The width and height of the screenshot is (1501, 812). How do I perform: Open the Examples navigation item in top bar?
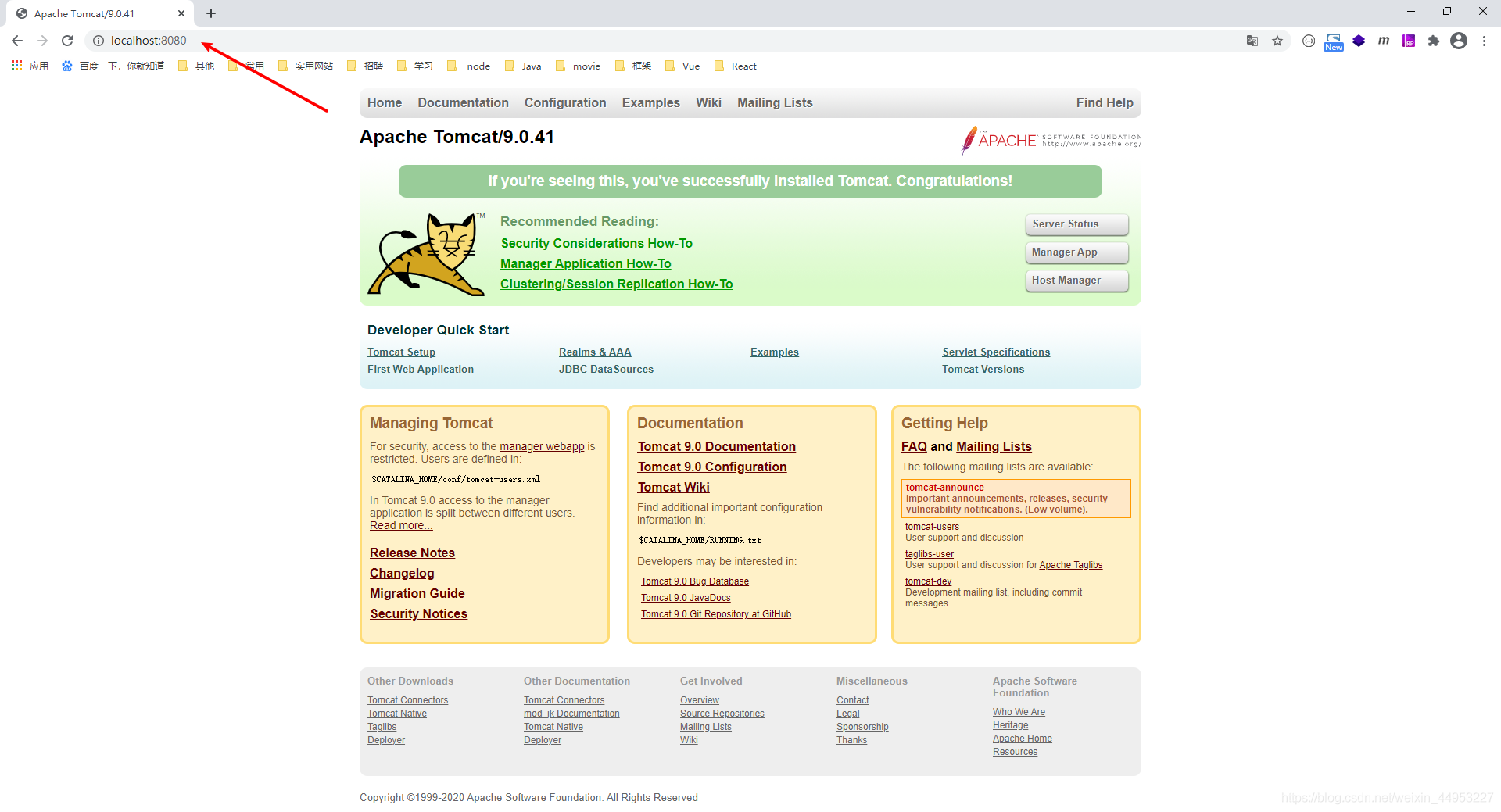point(651,102)
